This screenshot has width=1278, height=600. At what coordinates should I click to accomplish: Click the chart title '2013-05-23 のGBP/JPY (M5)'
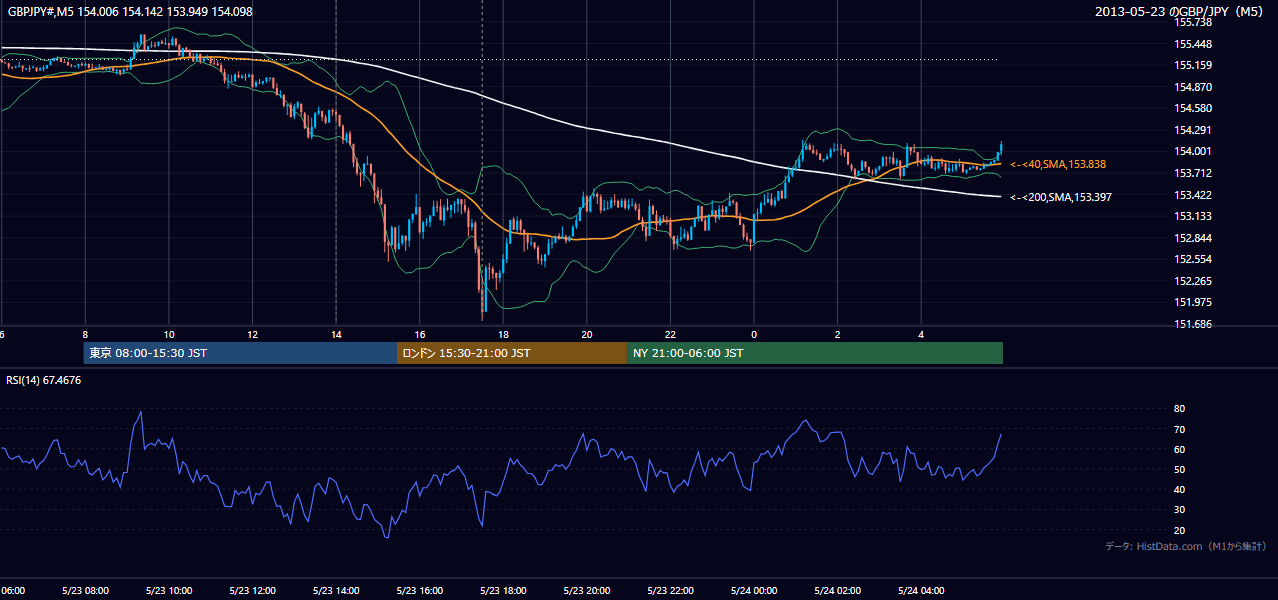pos(1180,11)
